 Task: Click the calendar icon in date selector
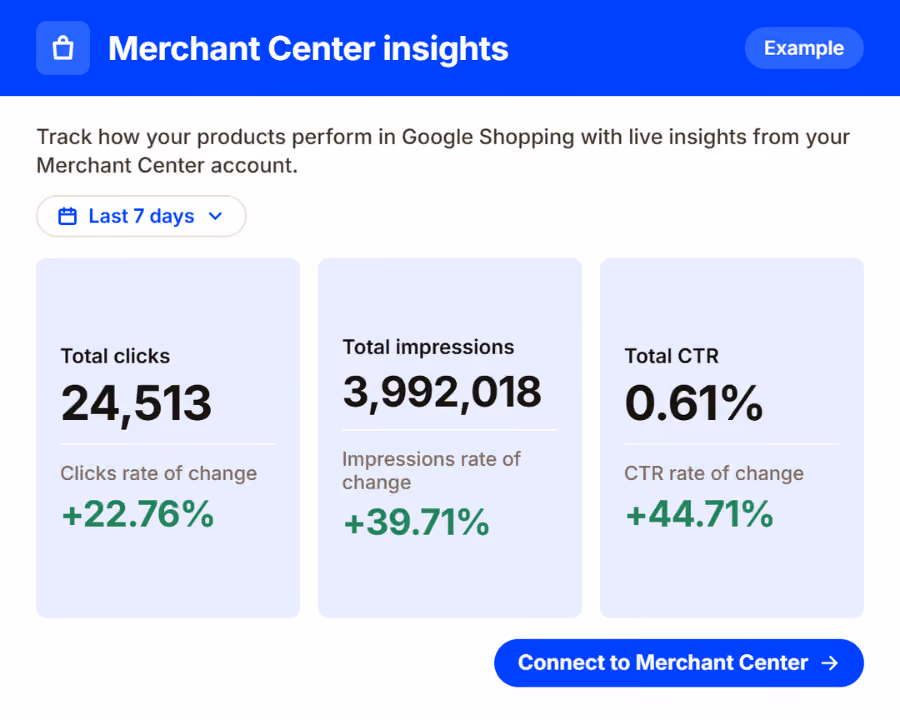(68, 216)
